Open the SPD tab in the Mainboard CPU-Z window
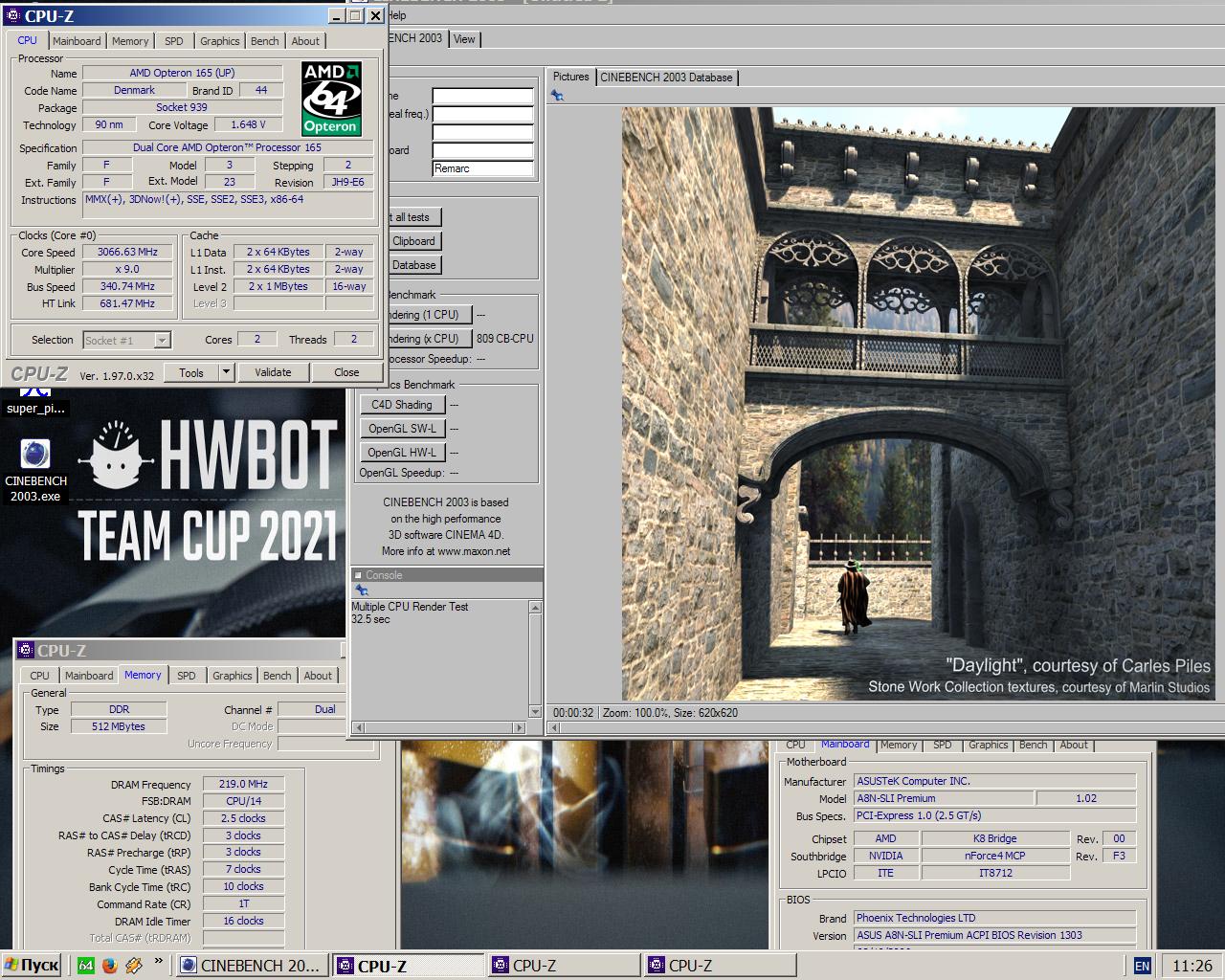The image size is (1225, 980). tap(943, 745)
